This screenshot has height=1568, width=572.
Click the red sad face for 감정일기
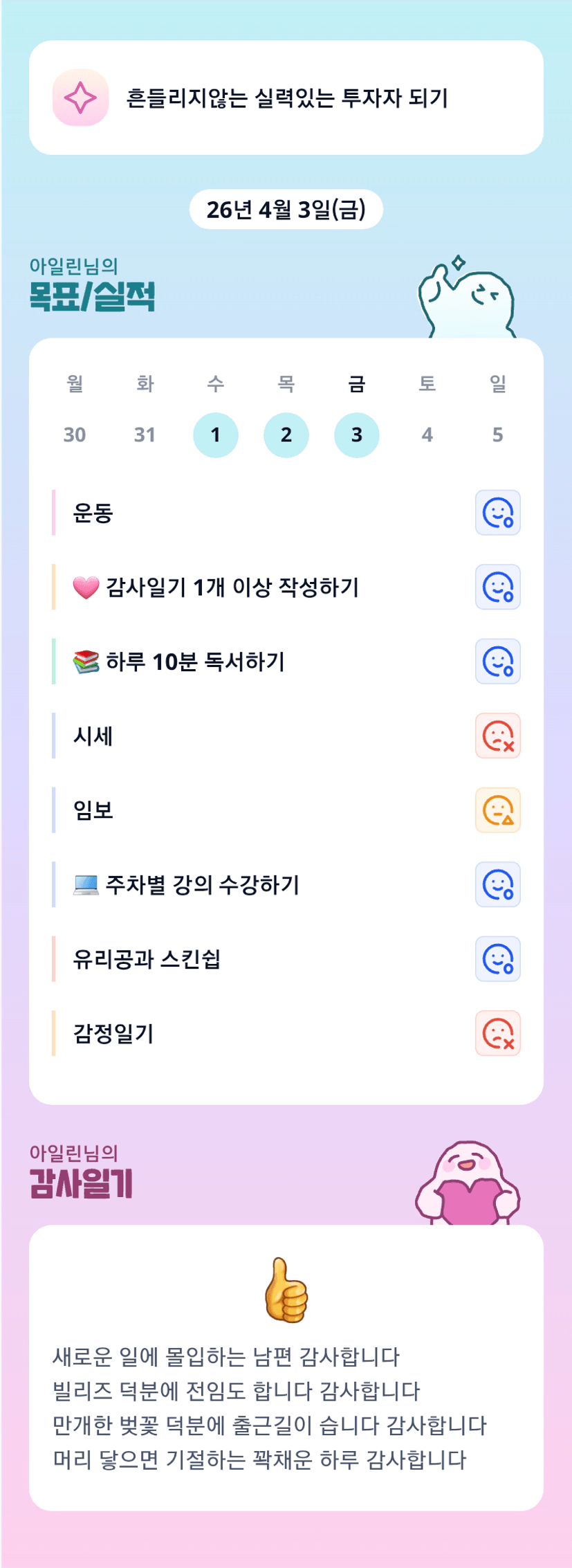pos(497,1034)
